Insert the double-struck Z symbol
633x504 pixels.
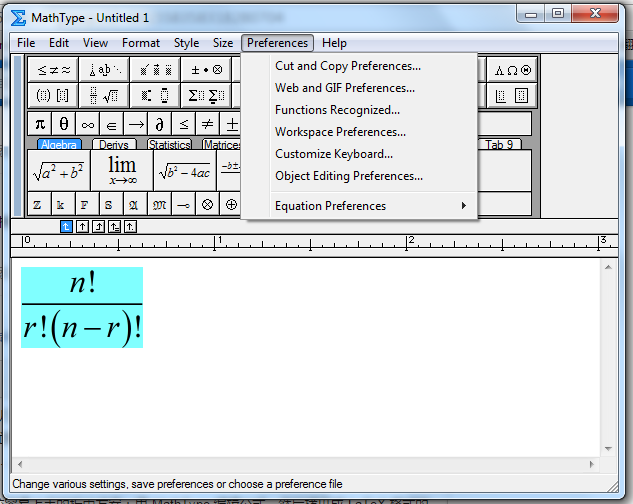40,204
